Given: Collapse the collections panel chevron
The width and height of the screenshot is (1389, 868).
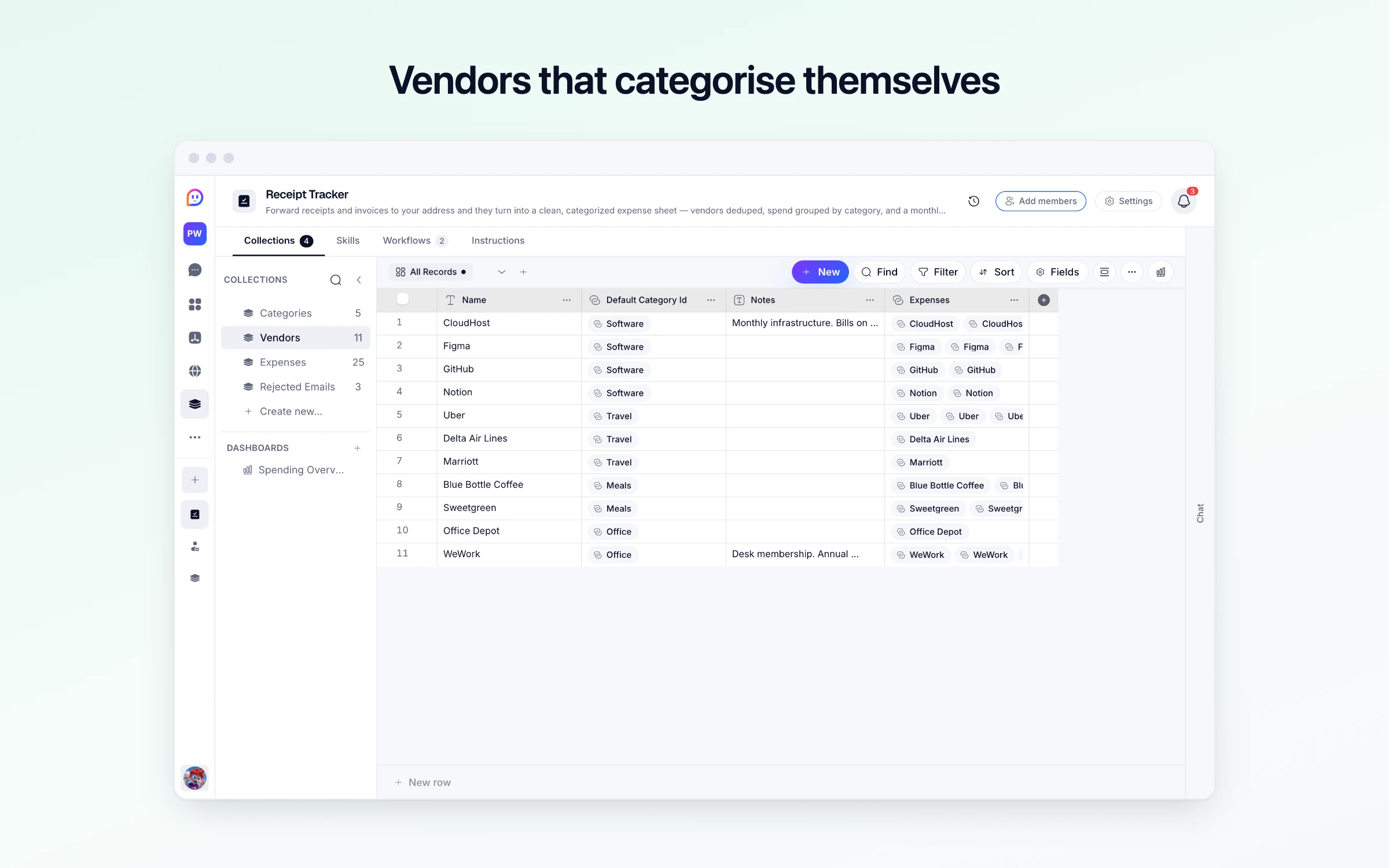Looking at the screenshot, I should pyautogui.click(x=359, y=280).
